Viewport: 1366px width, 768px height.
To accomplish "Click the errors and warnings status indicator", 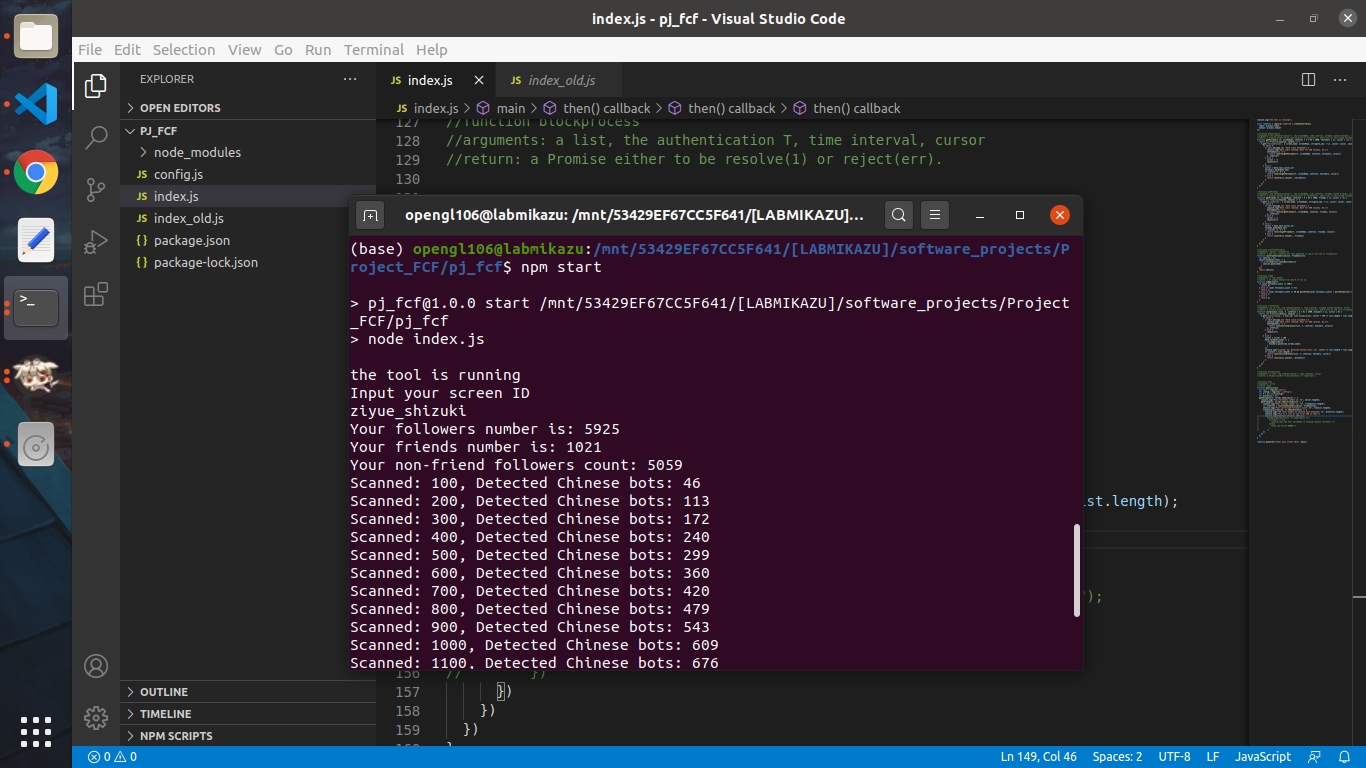I will pyautogui.click(x=112, y=757).
